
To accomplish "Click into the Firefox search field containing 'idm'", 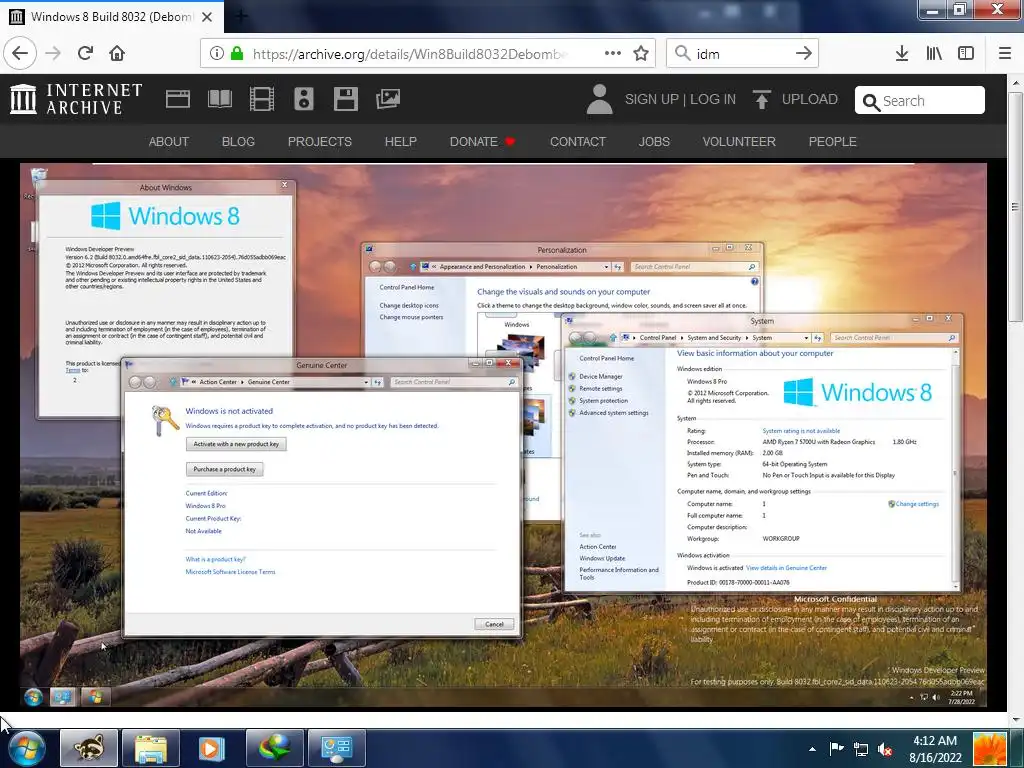I will point(743,54).
